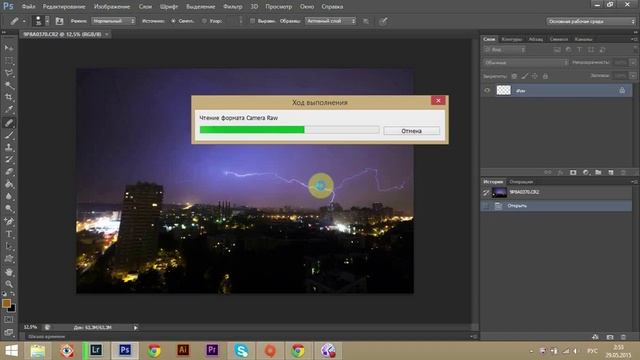Select the Path Selection tool

[9, 247]
